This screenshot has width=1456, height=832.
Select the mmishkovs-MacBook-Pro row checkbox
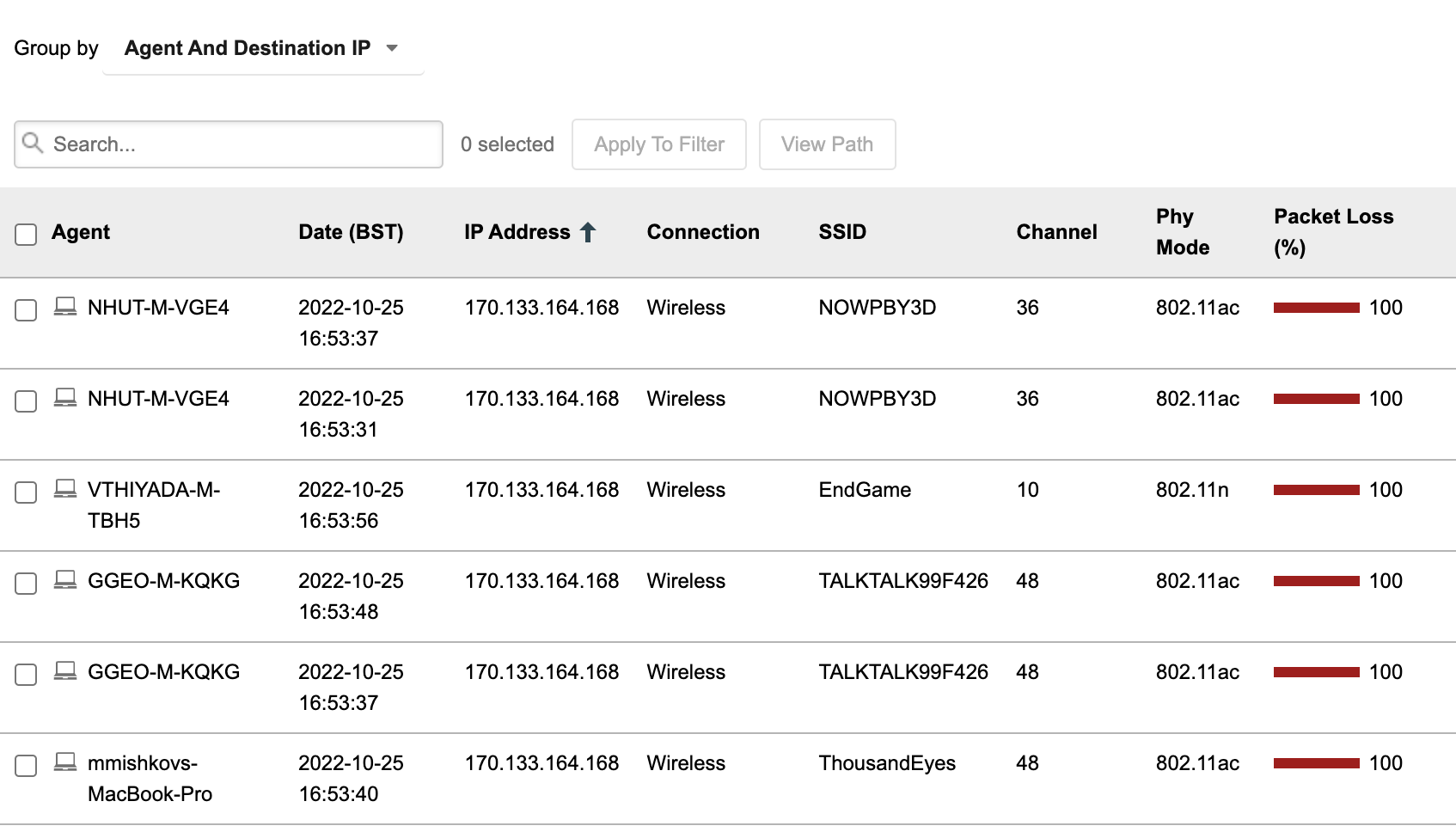click(x=26, y=766)
